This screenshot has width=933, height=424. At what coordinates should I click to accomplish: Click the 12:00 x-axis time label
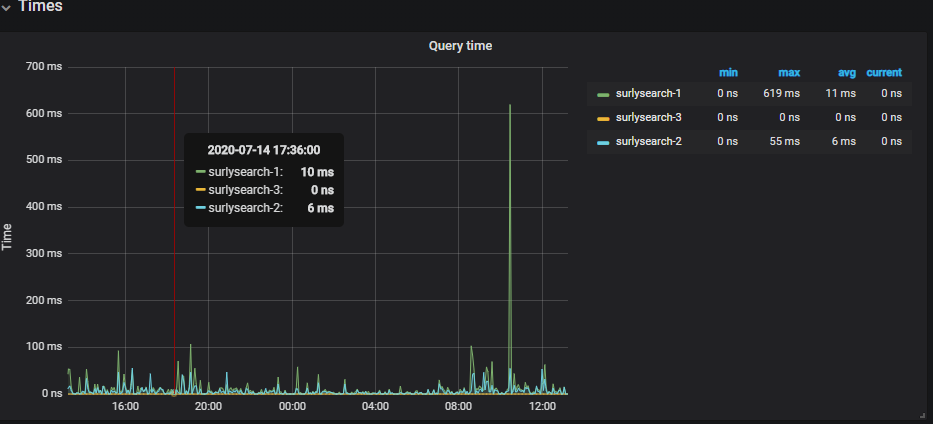point(541,407)
